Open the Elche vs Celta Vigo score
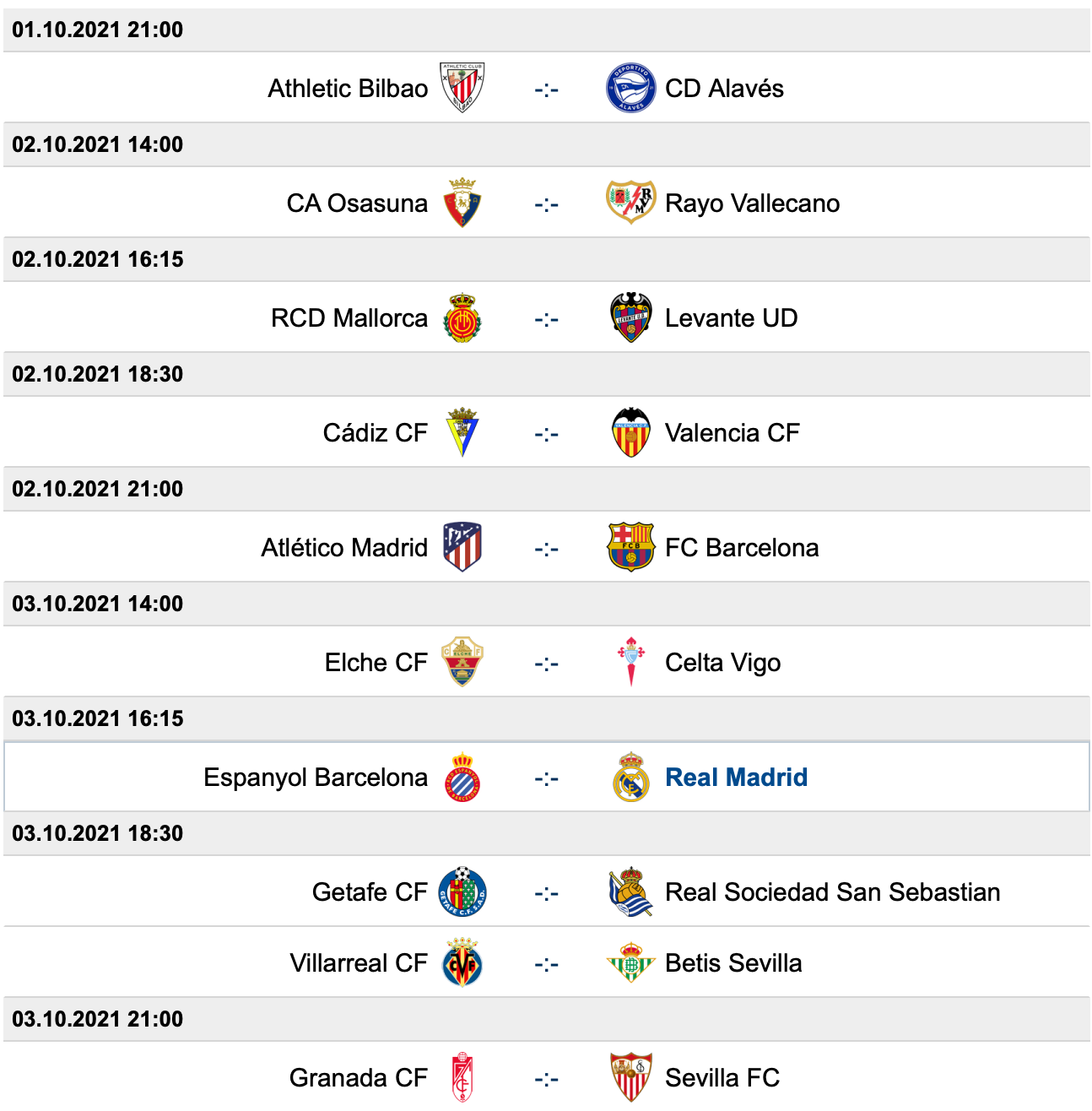Image resolution: width=1092 pixels, height=1111 pixels. pyautogui.click(x=546, y=663)
